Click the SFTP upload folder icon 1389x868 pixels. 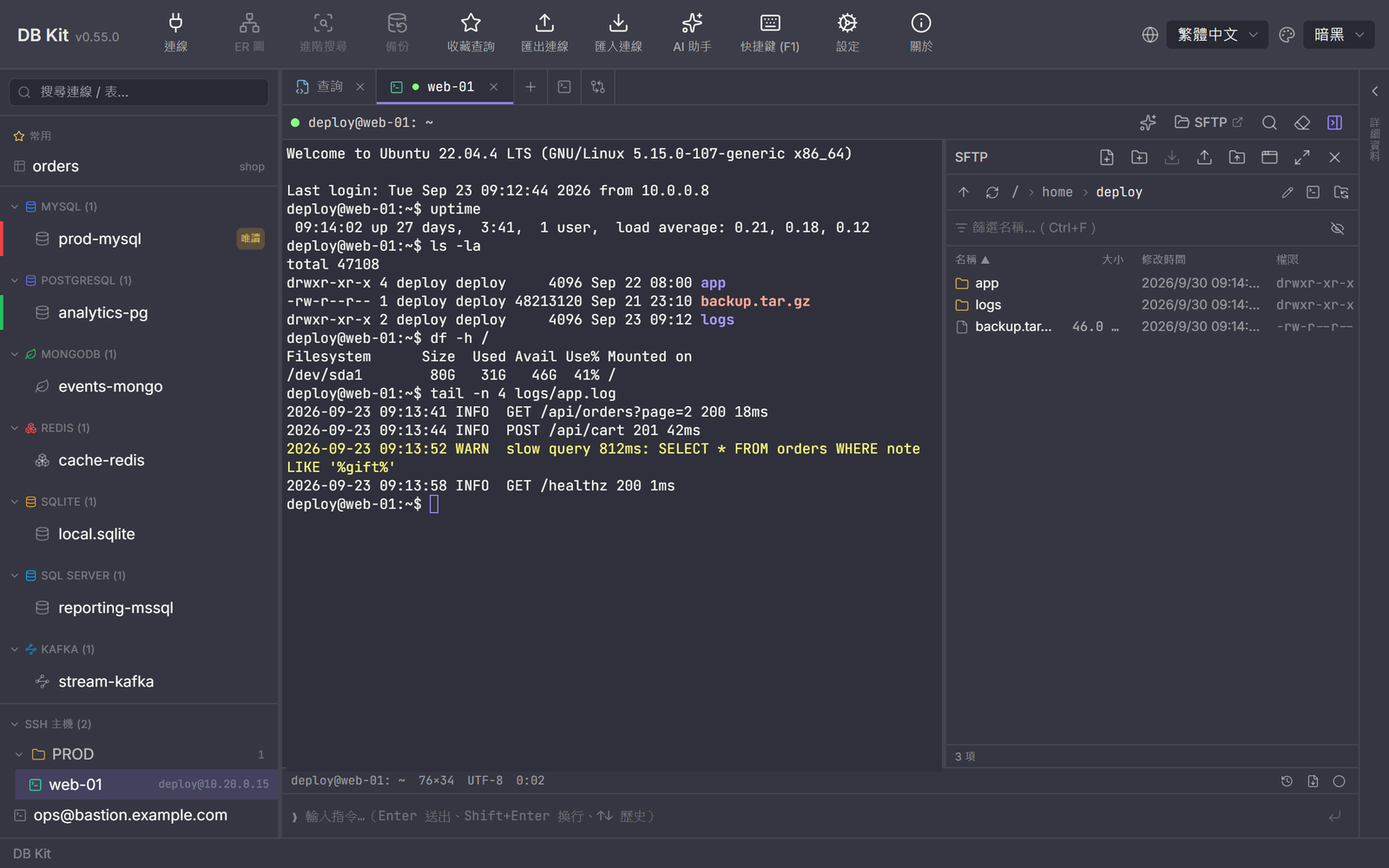pos(1237,157)
